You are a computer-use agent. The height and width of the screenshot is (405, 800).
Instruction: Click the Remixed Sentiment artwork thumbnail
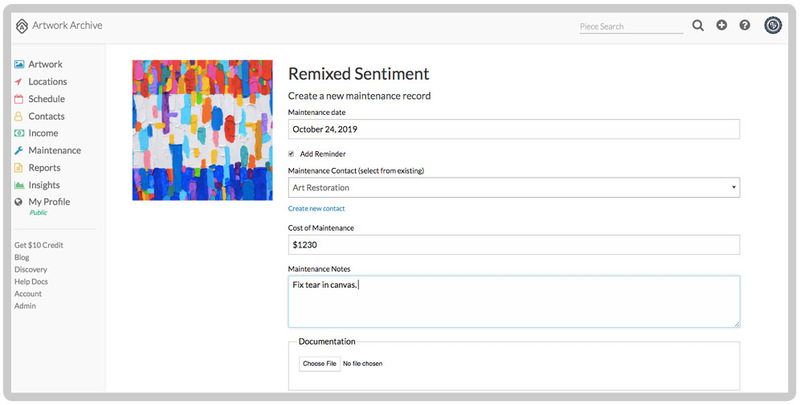point(202,130)
